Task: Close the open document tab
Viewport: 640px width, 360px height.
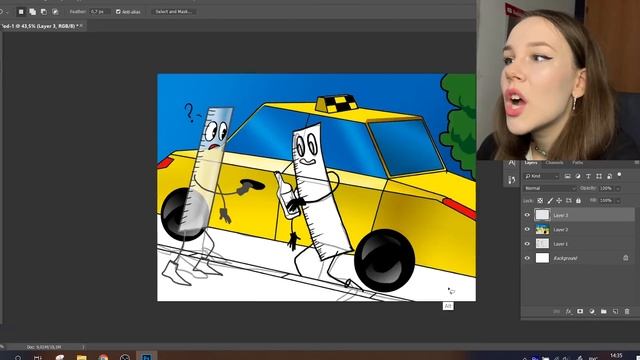Action: tap(81, 26)
